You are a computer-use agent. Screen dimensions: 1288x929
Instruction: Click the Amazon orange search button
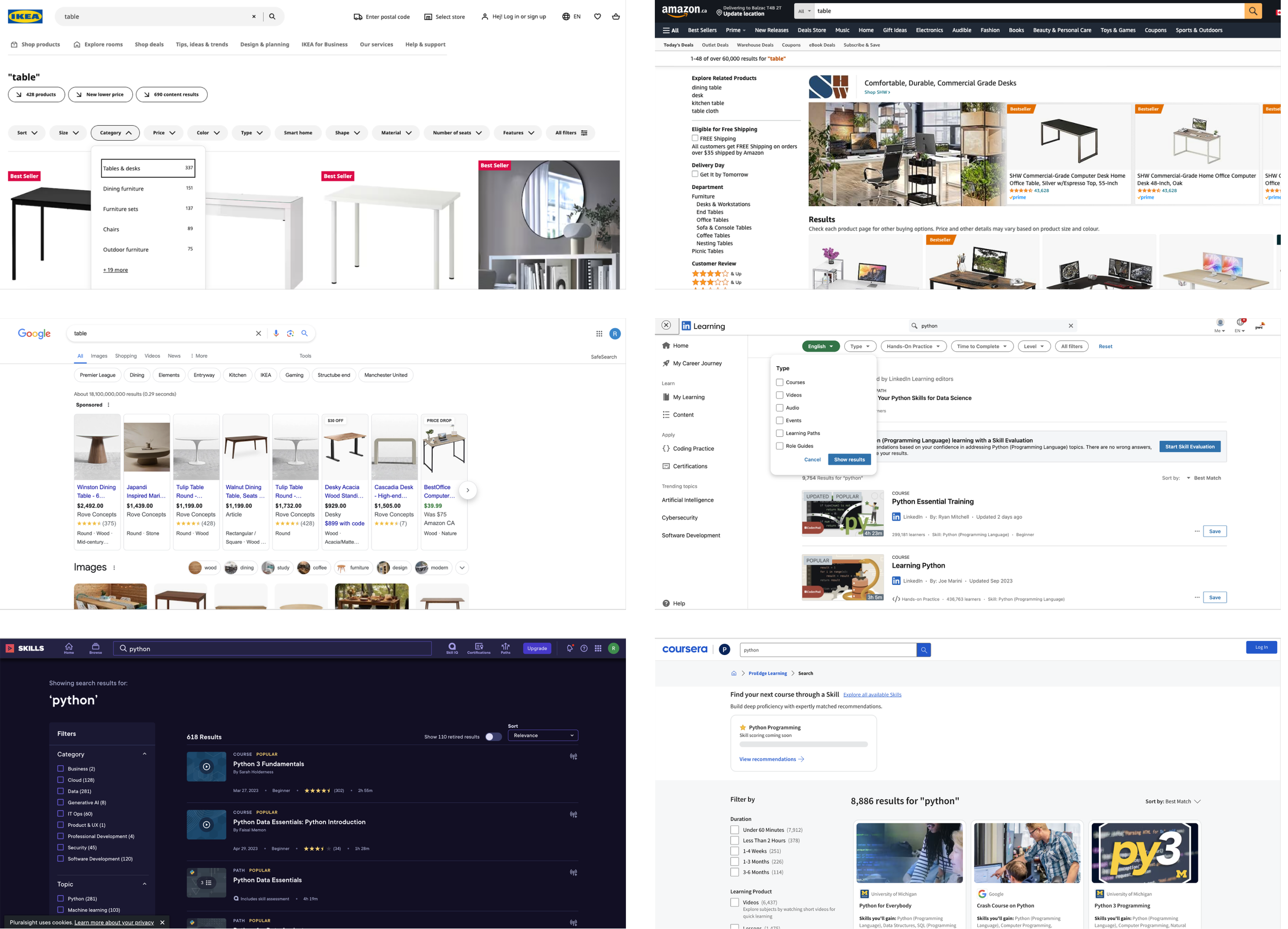pos(1253,11)
